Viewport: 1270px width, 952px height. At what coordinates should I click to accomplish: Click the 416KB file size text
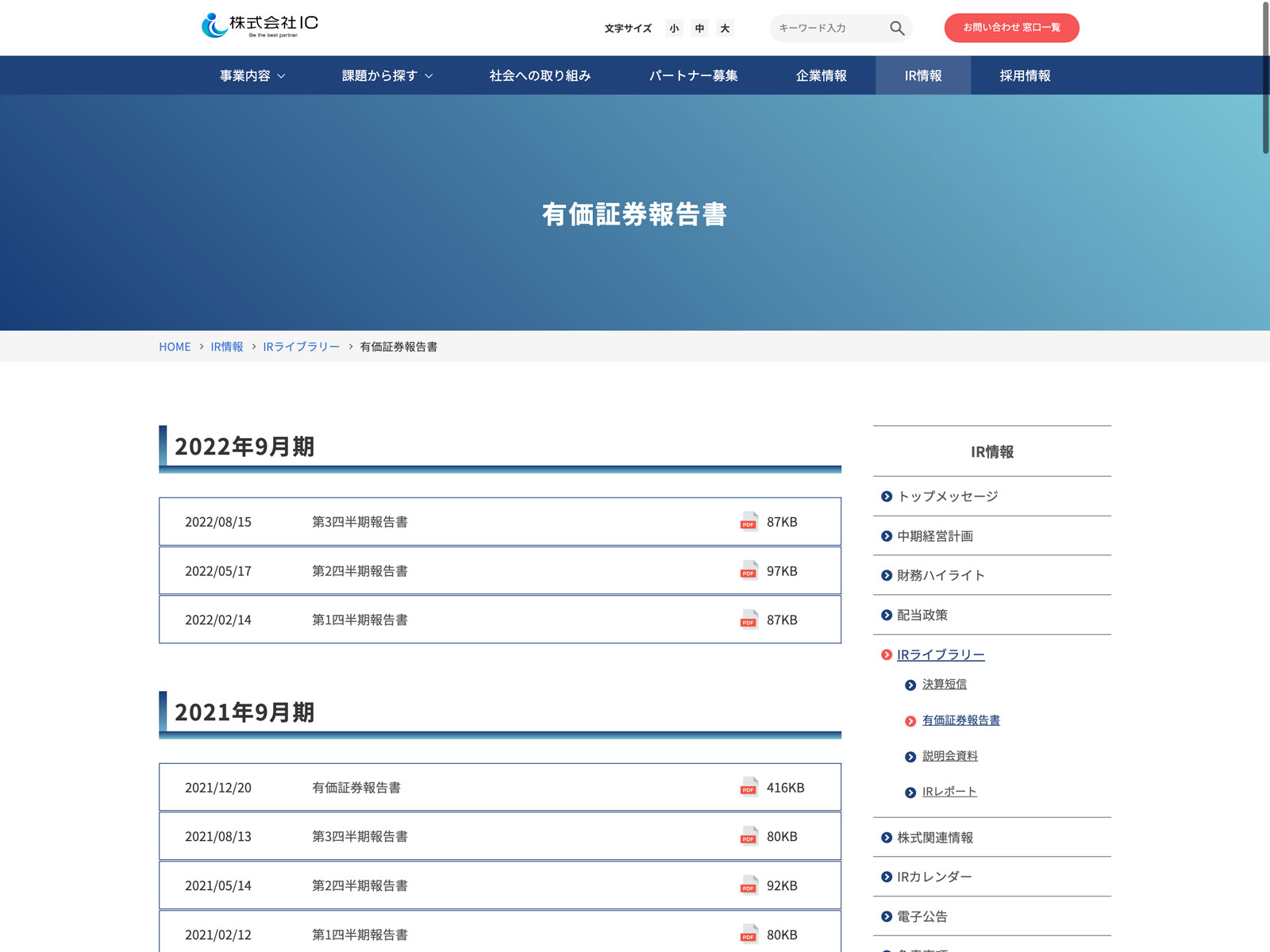coord(786,788)
